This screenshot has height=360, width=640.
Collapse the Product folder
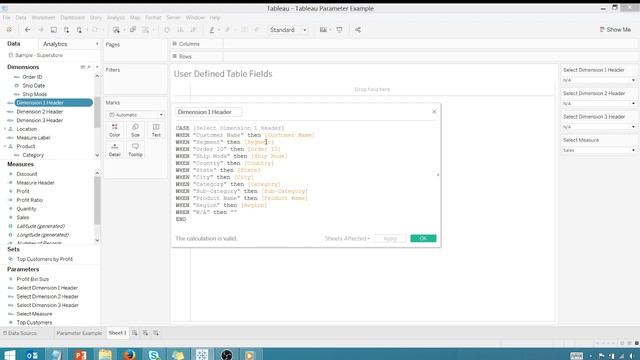(5, 146)
